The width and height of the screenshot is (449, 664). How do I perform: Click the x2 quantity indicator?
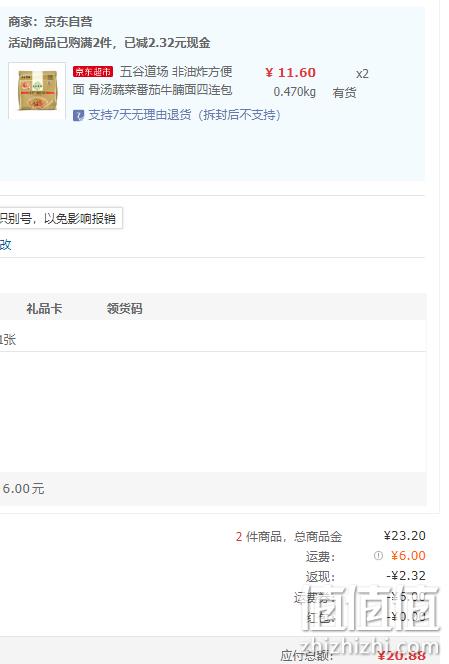tap(362, 74)
